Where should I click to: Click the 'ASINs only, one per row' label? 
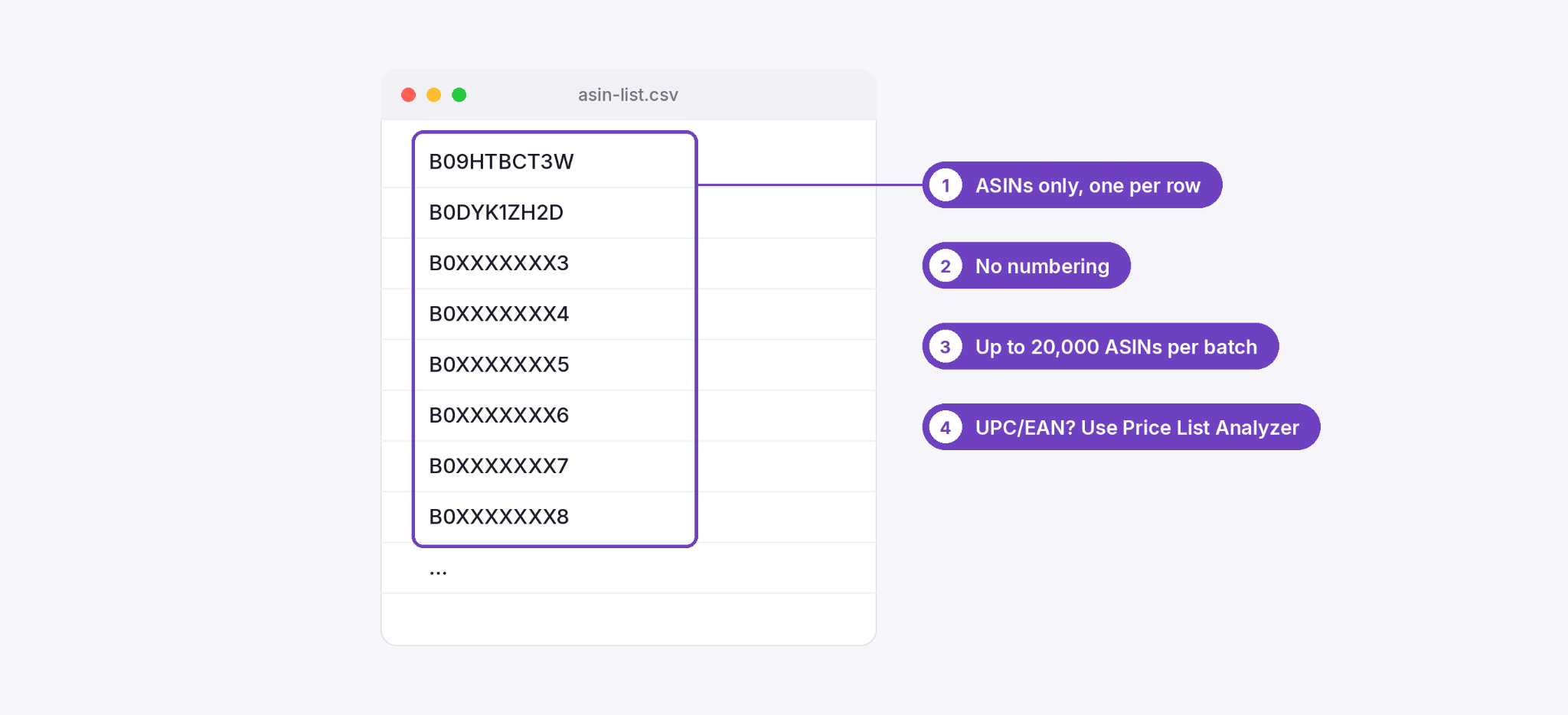coord(1087,185)
